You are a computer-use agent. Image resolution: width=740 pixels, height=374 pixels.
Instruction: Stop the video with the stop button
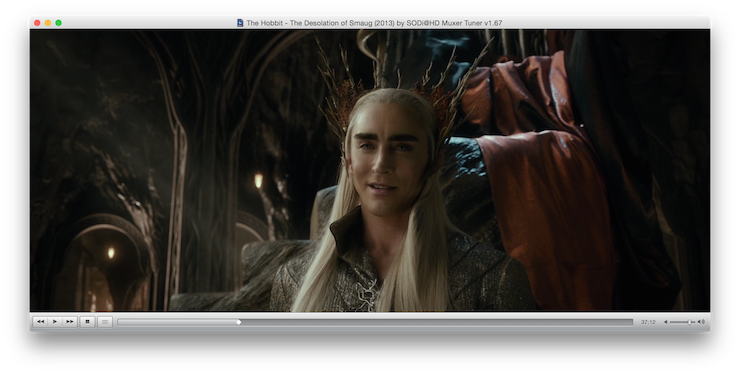pos(87,322)
